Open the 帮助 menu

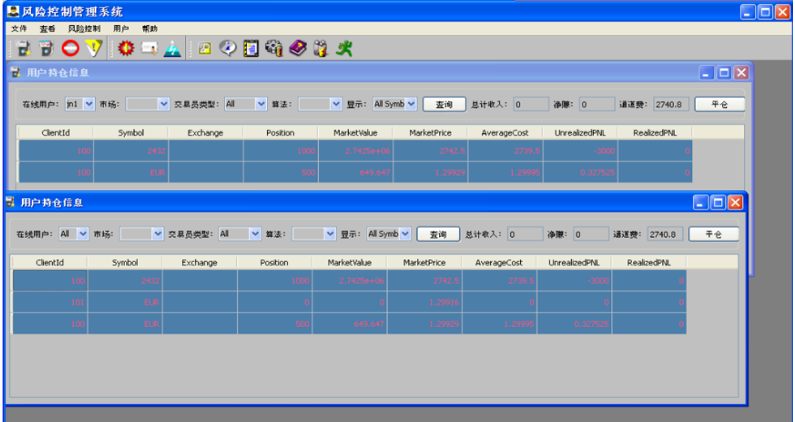coord(150,29)
